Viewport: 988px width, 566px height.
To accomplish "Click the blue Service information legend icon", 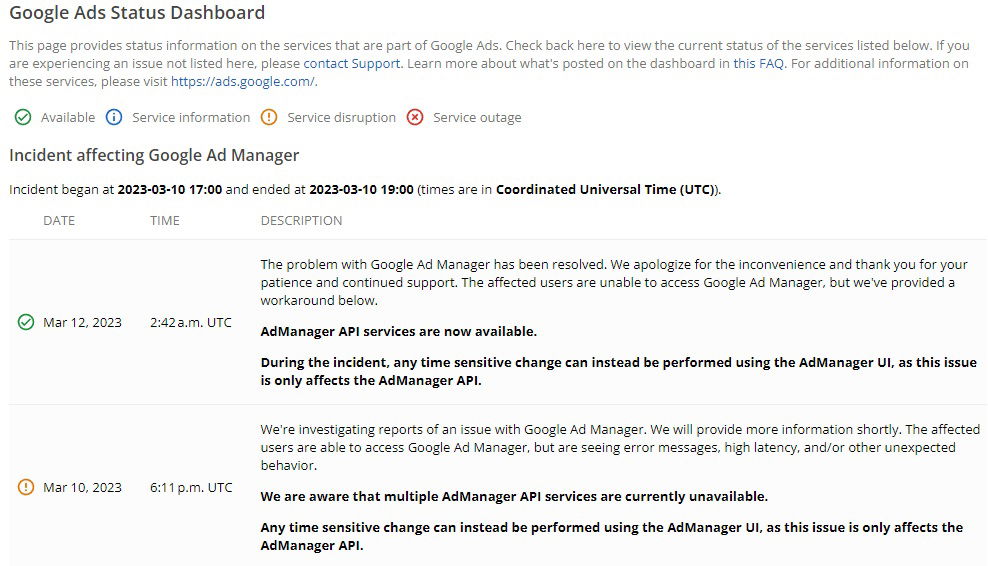I will (x=114, y=117).
